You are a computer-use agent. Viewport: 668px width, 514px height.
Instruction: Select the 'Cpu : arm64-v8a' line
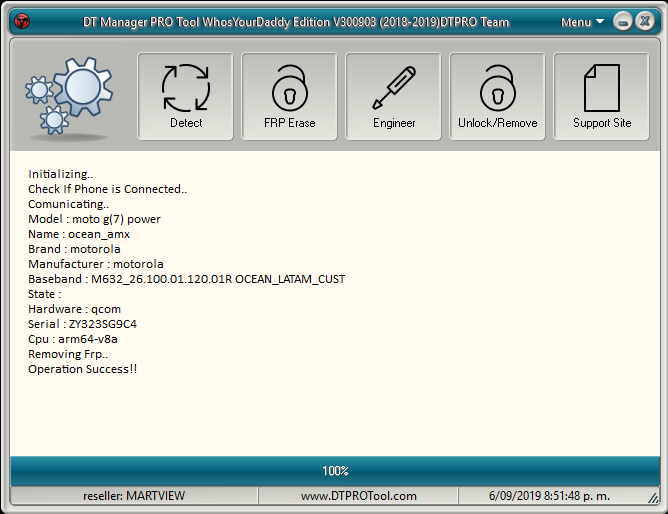[x=72, y=339]
